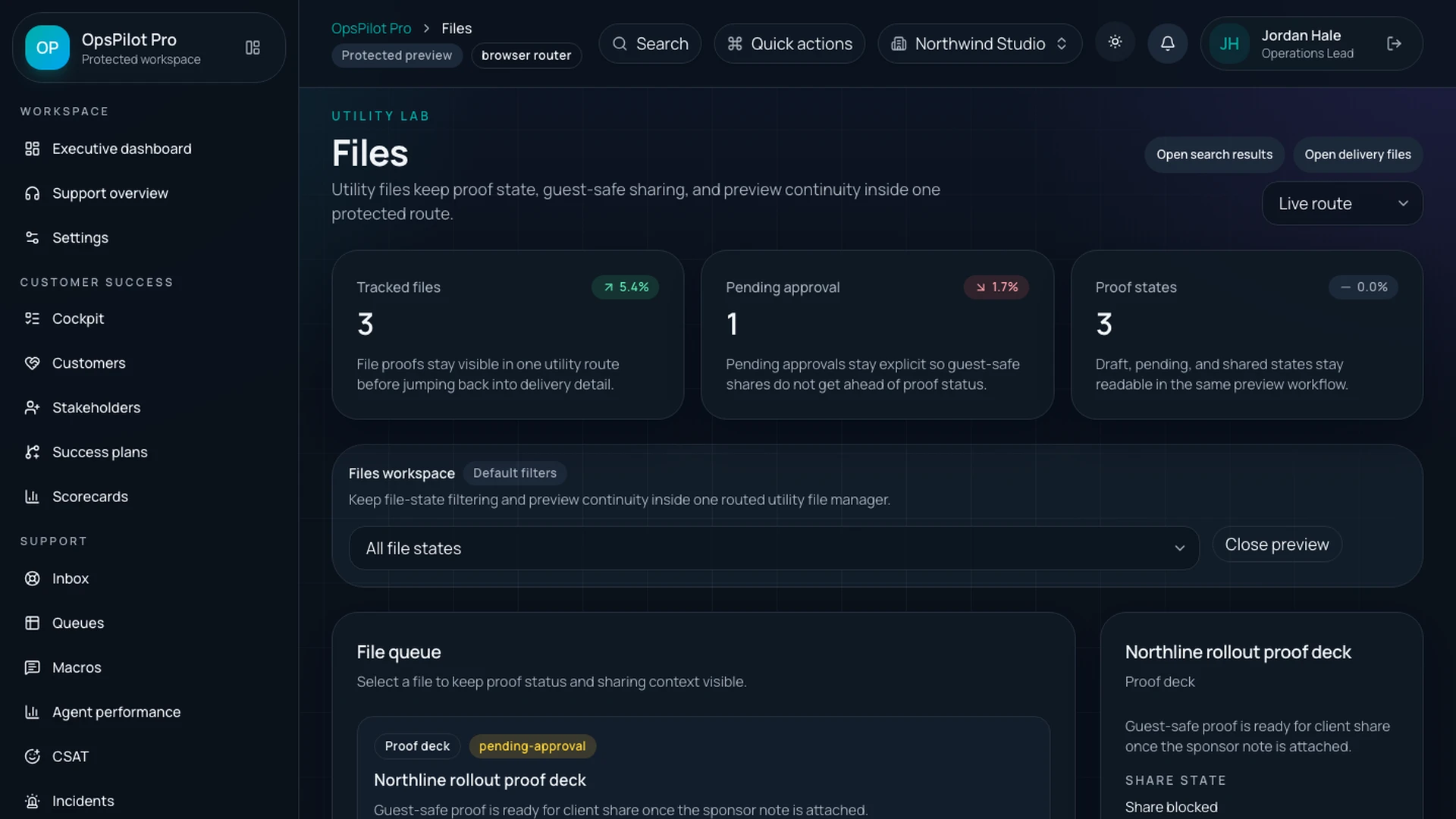Open the Search button in header
The height and width of the screenshot is (819, 1456).
tap(650, 44)
